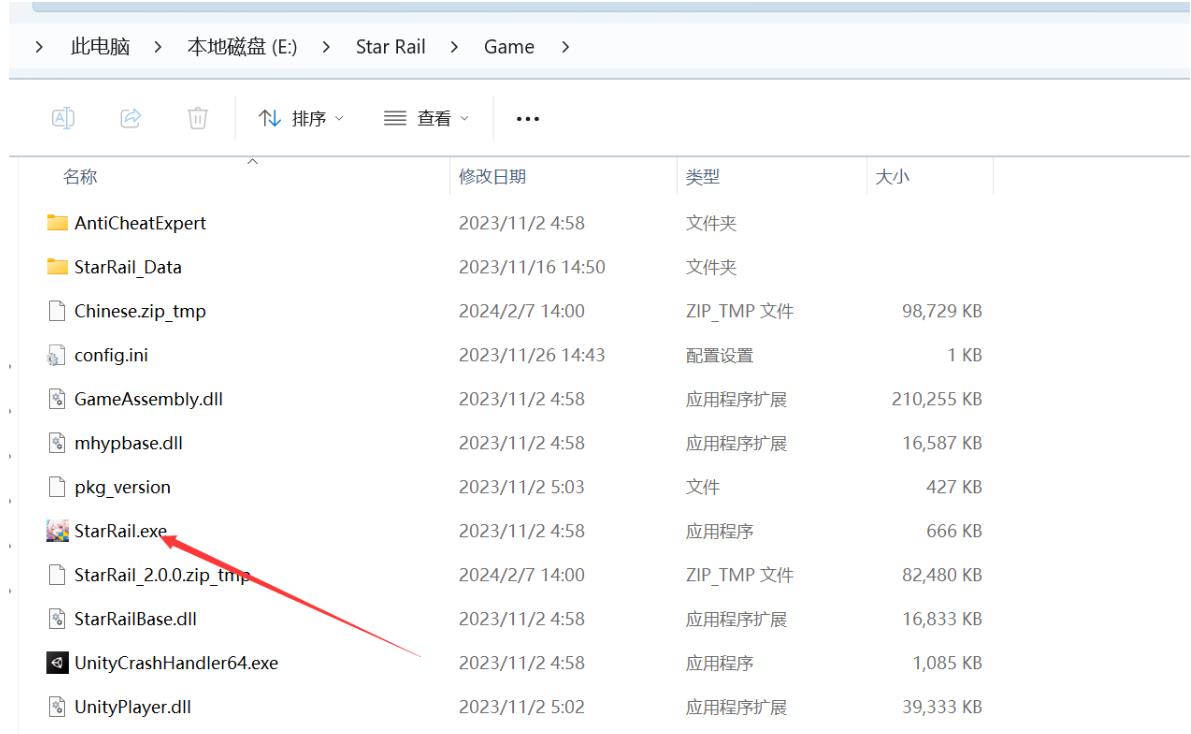Click the 210,255 KB size value

937,399
